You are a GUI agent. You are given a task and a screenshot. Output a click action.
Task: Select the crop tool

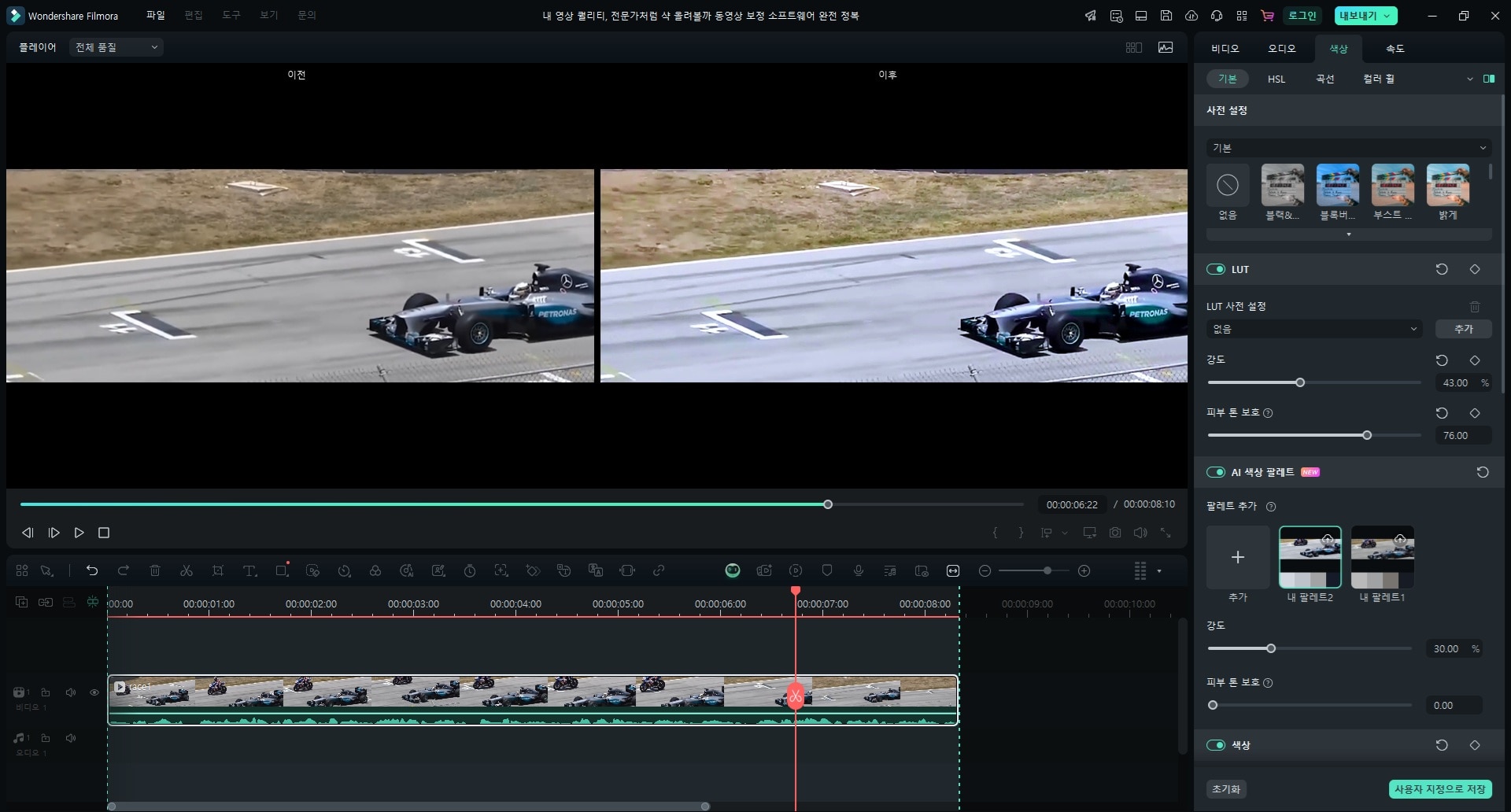click(x=218, y=570)
